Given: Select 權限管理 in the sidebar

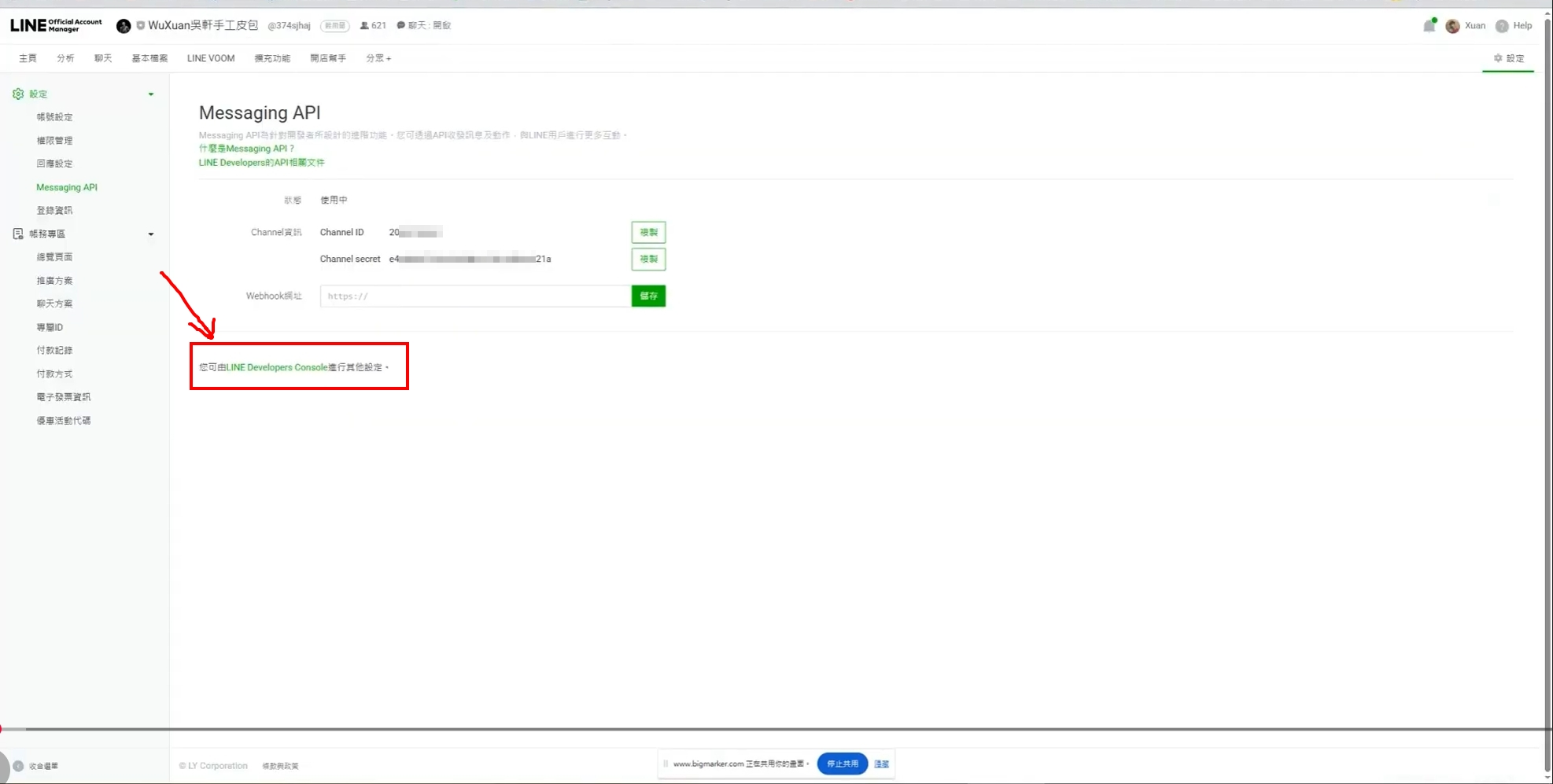Looking at the screenshot, I should point(54,141).
